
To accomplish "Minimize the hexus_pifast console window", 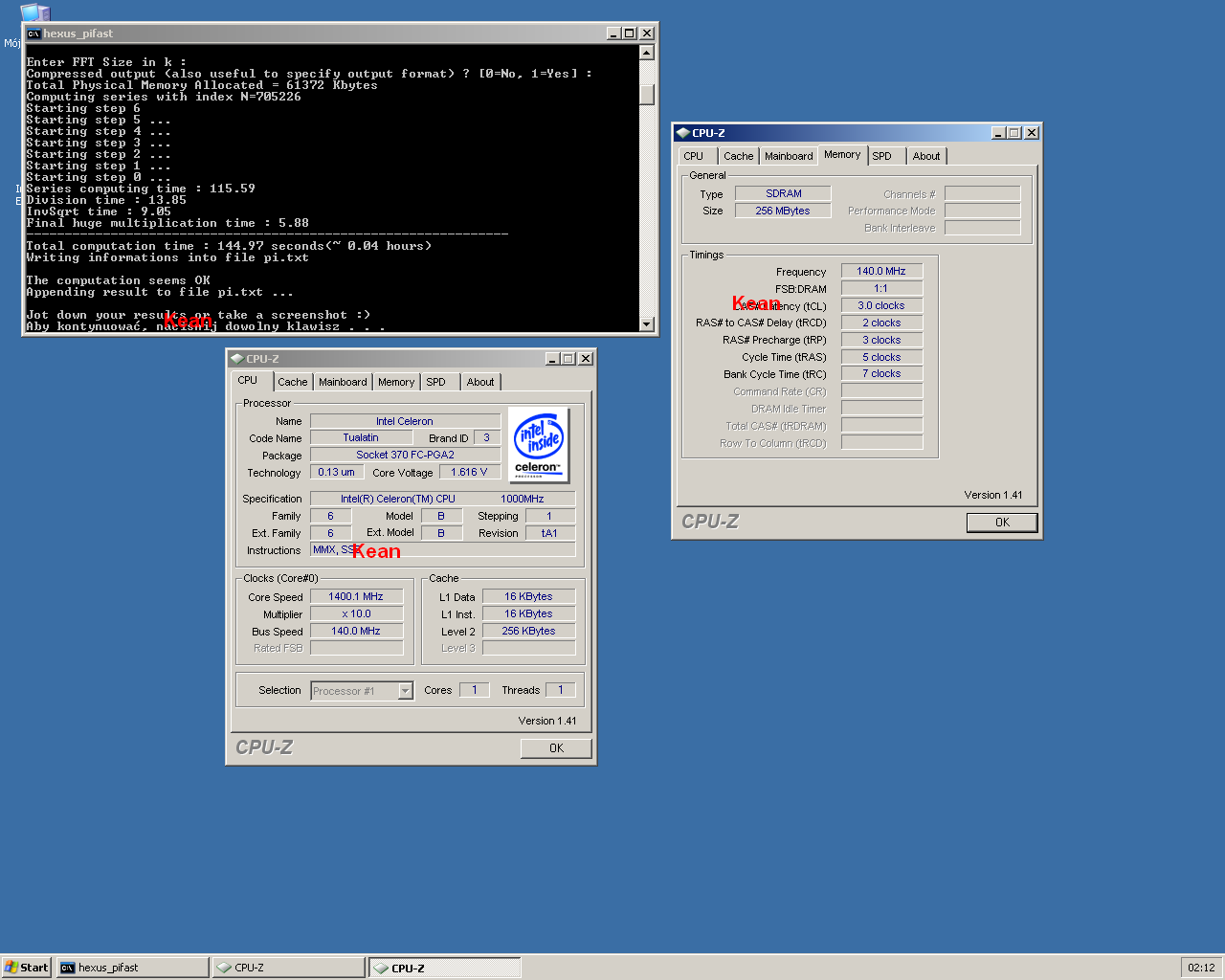I will 613,33.
